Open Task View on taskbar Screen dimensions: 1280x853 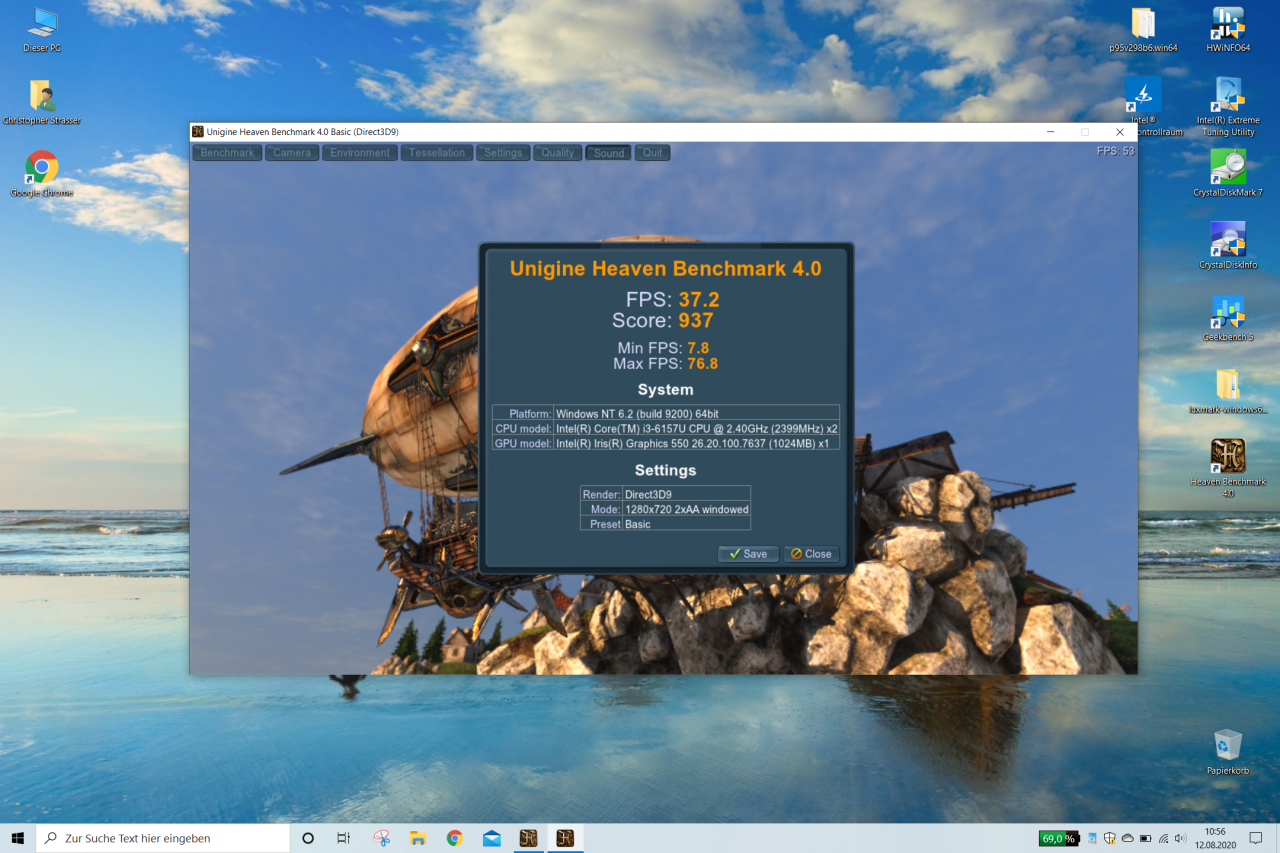(x=343, y=838)
